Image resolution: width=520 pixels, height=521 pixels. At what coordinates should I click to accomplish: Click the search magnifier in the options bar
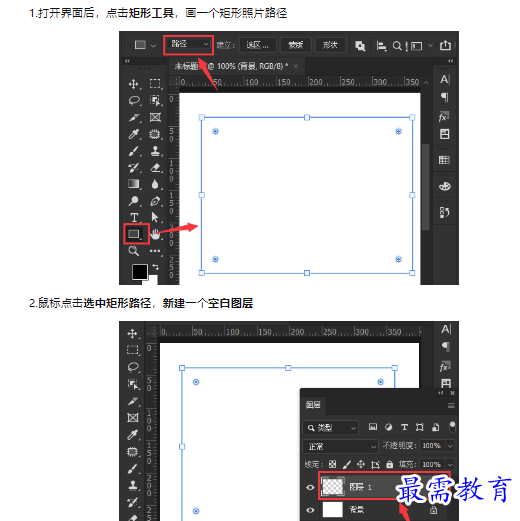point(397,46)
